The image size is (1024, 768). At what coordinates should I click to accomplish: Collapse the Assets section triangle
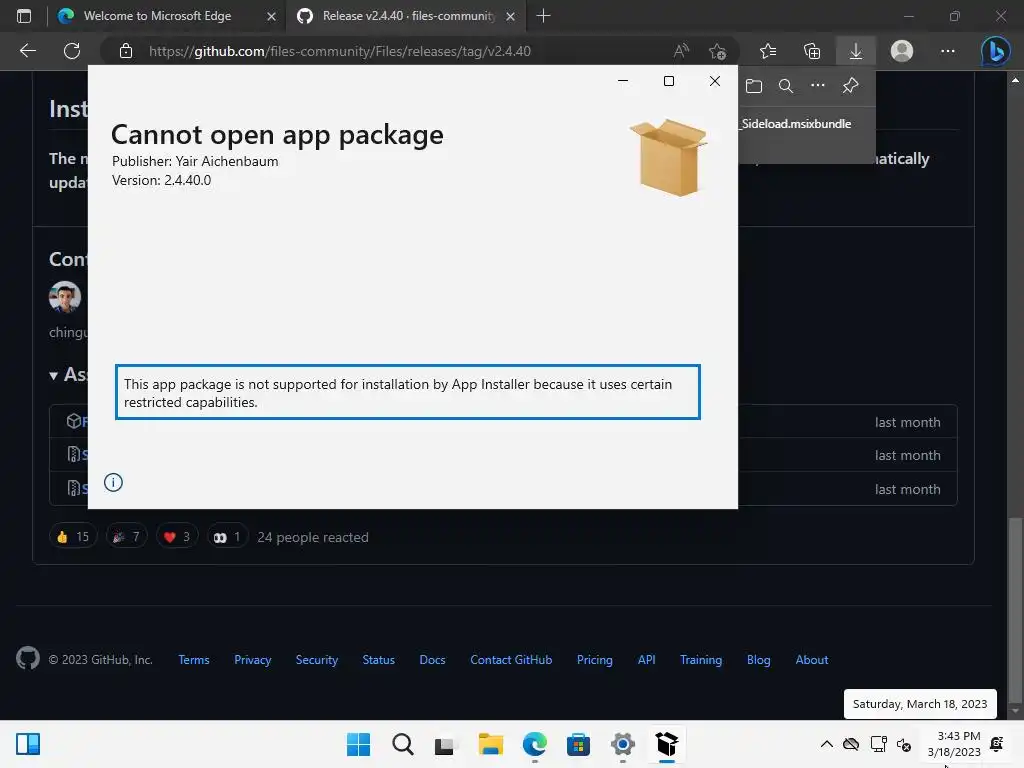54,376
